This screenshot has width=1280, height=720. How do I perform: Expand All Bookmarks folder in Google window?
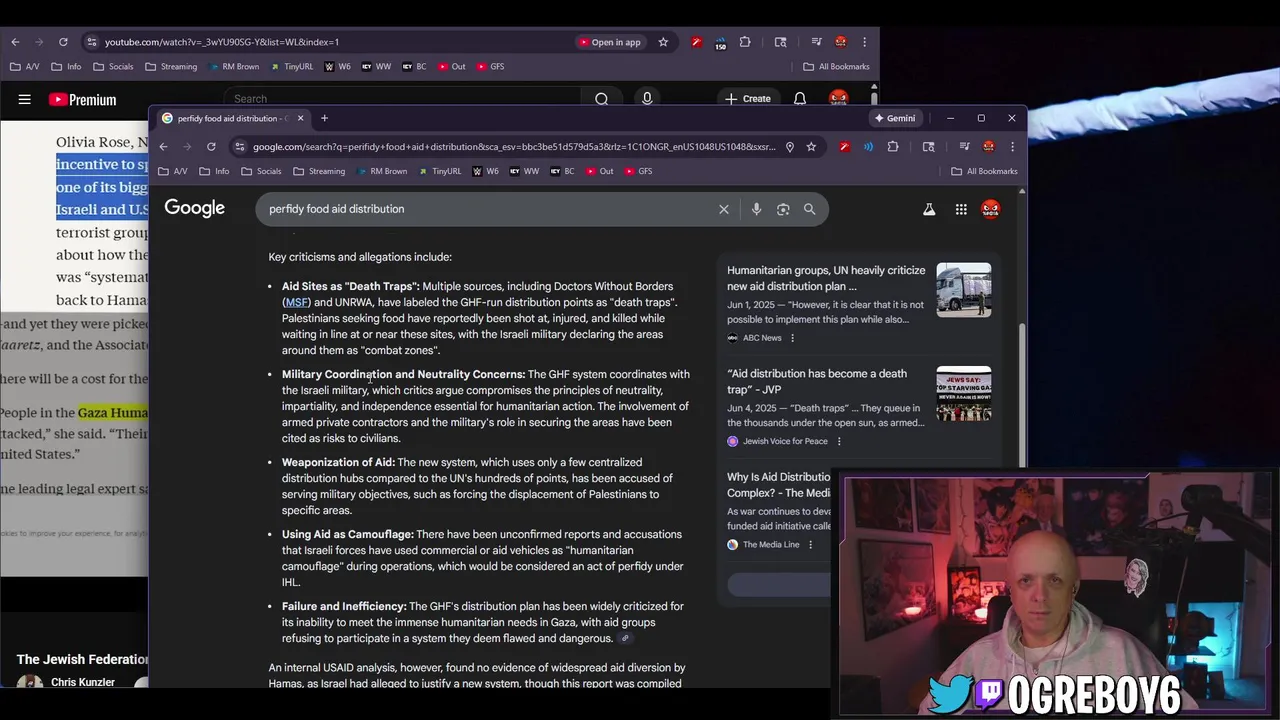click(x=984, y=171)
